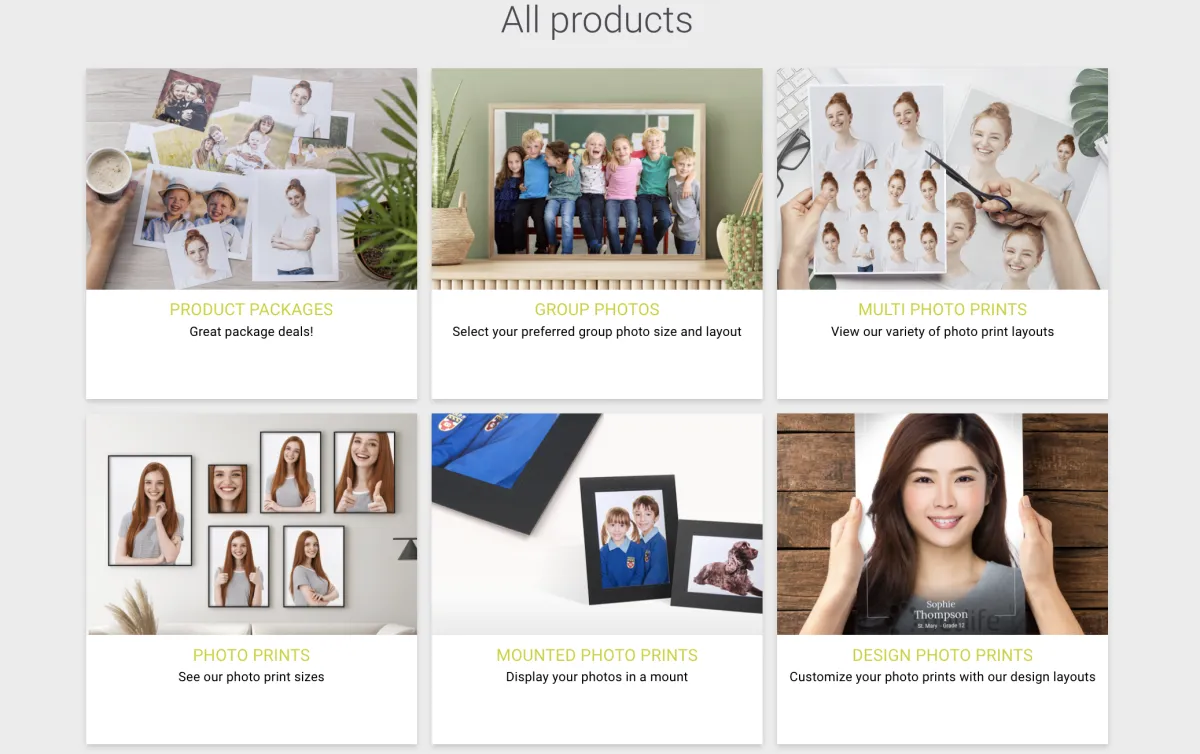1200x754 pixels.
Task: Open the DESIGN PHOTO PRINTS heading
Action: (942, 655)
